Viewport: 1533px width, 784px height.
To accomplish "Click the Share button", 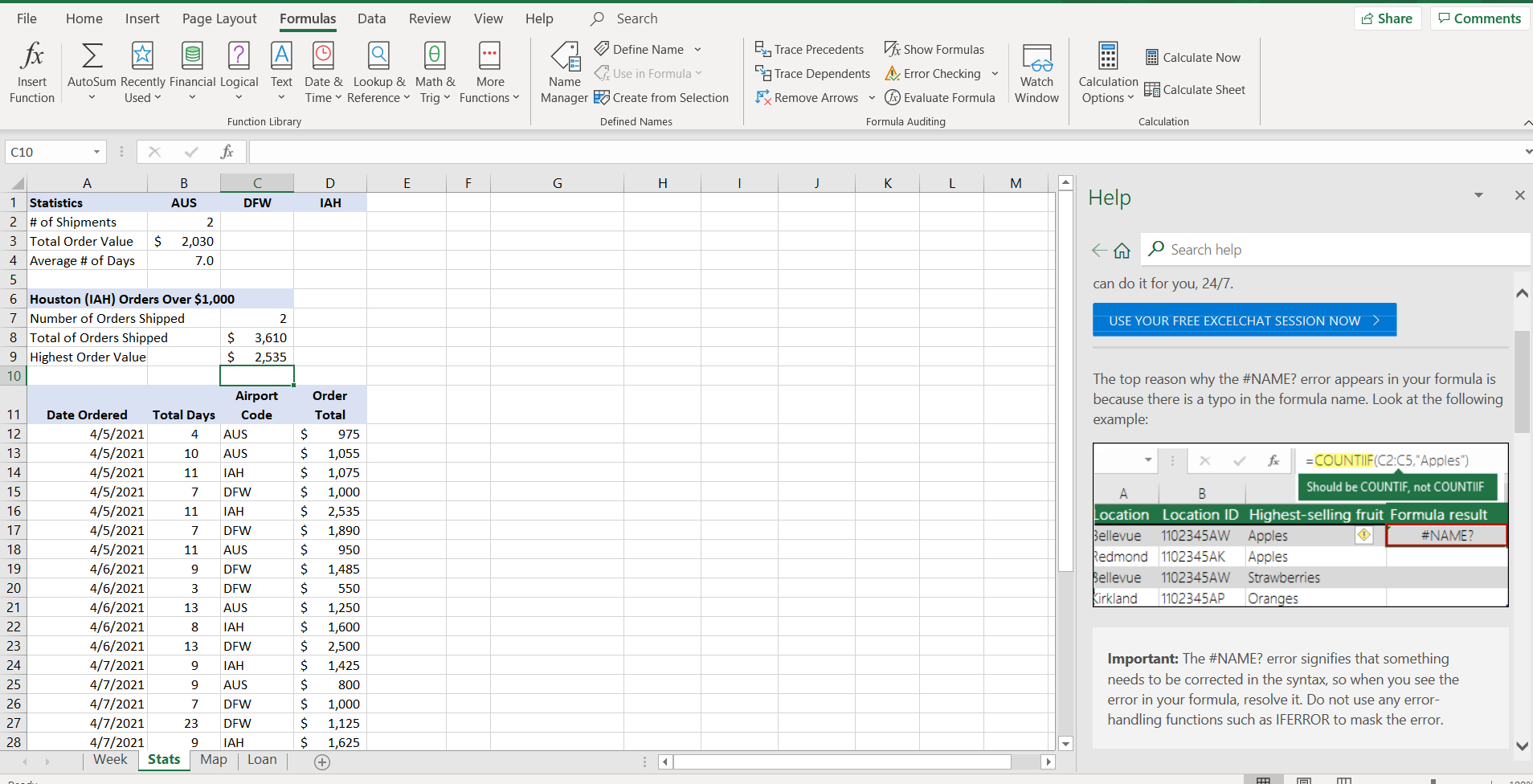I will pyautogui.click(x=1387, y=18).
